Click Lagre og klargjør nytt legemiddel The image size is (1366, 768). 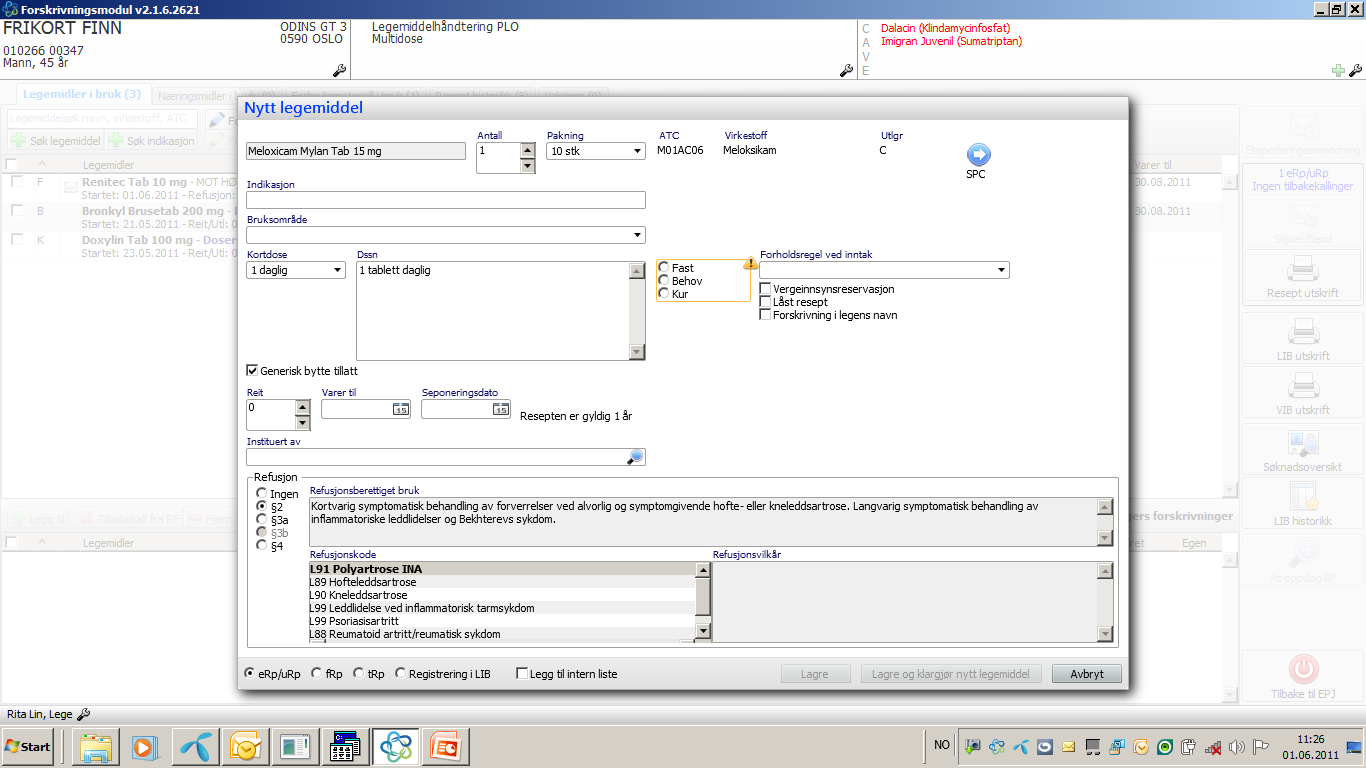[951, 674]
